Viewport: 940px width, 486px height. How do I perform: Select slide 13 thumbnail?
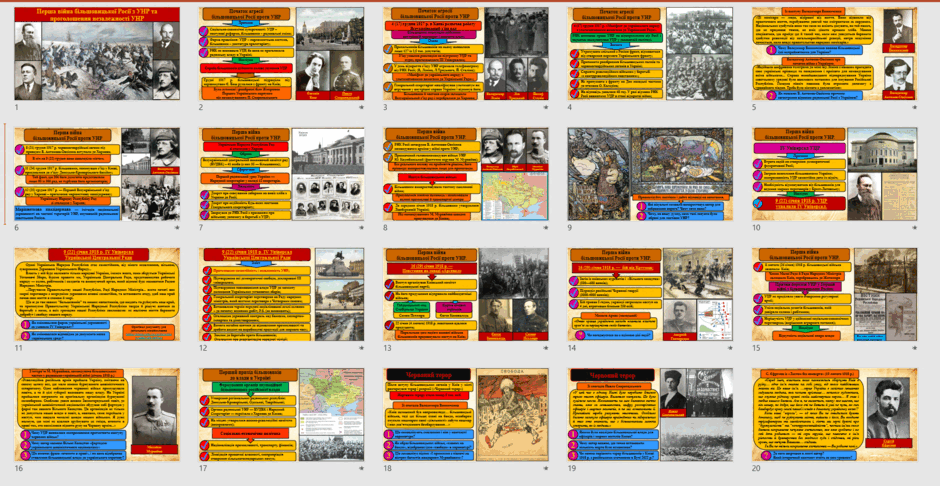point(466,294)
